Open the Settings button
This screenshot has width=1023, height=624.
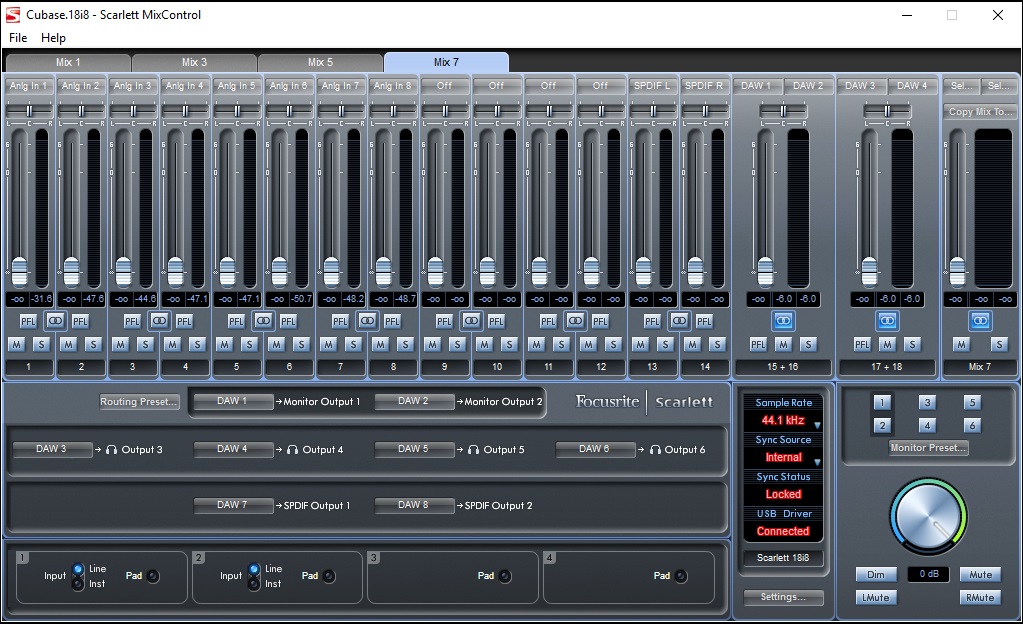pos(783,597)
